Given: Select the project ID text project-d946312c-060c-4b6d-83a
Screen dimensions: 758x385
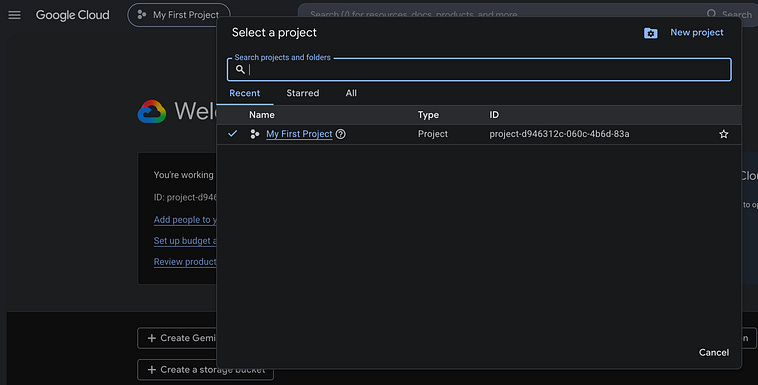Looking at the screenshot, I should 559,134.
